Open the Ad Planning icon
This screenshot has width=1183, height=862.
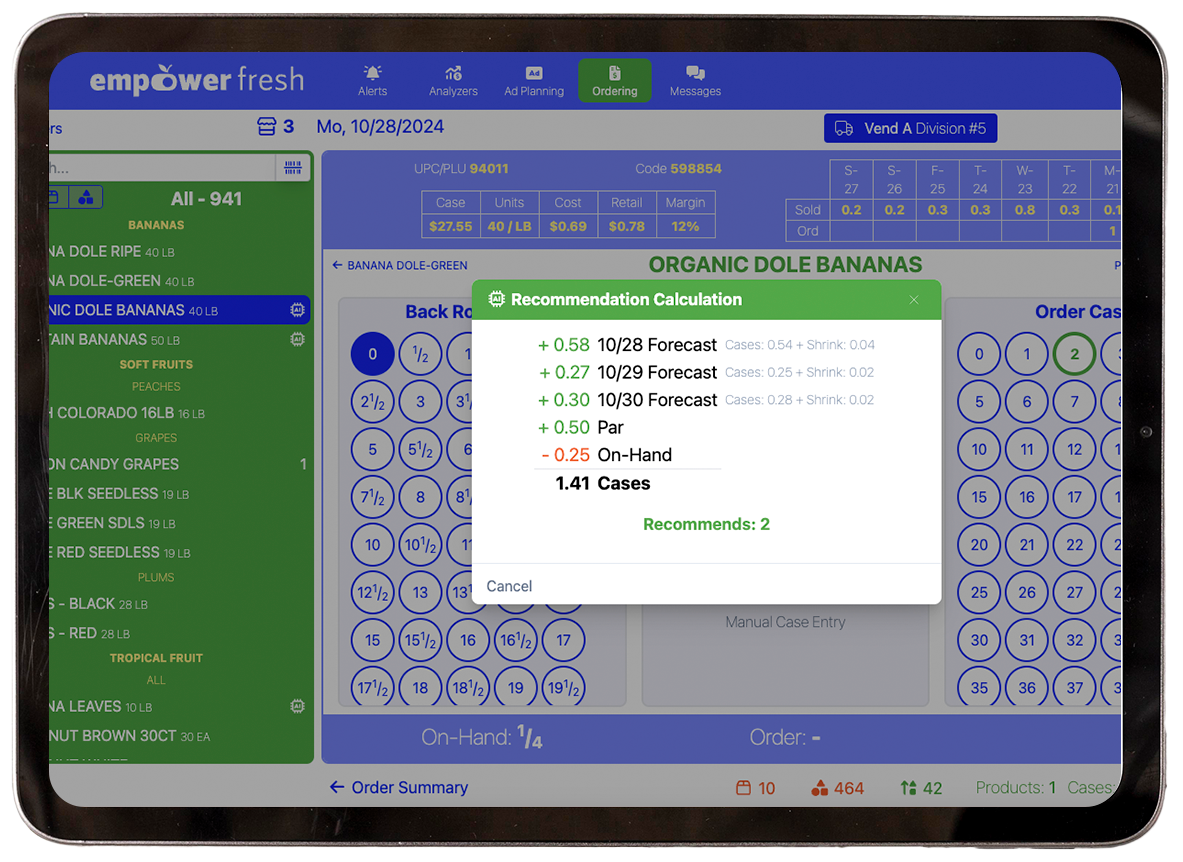point(534,72)
